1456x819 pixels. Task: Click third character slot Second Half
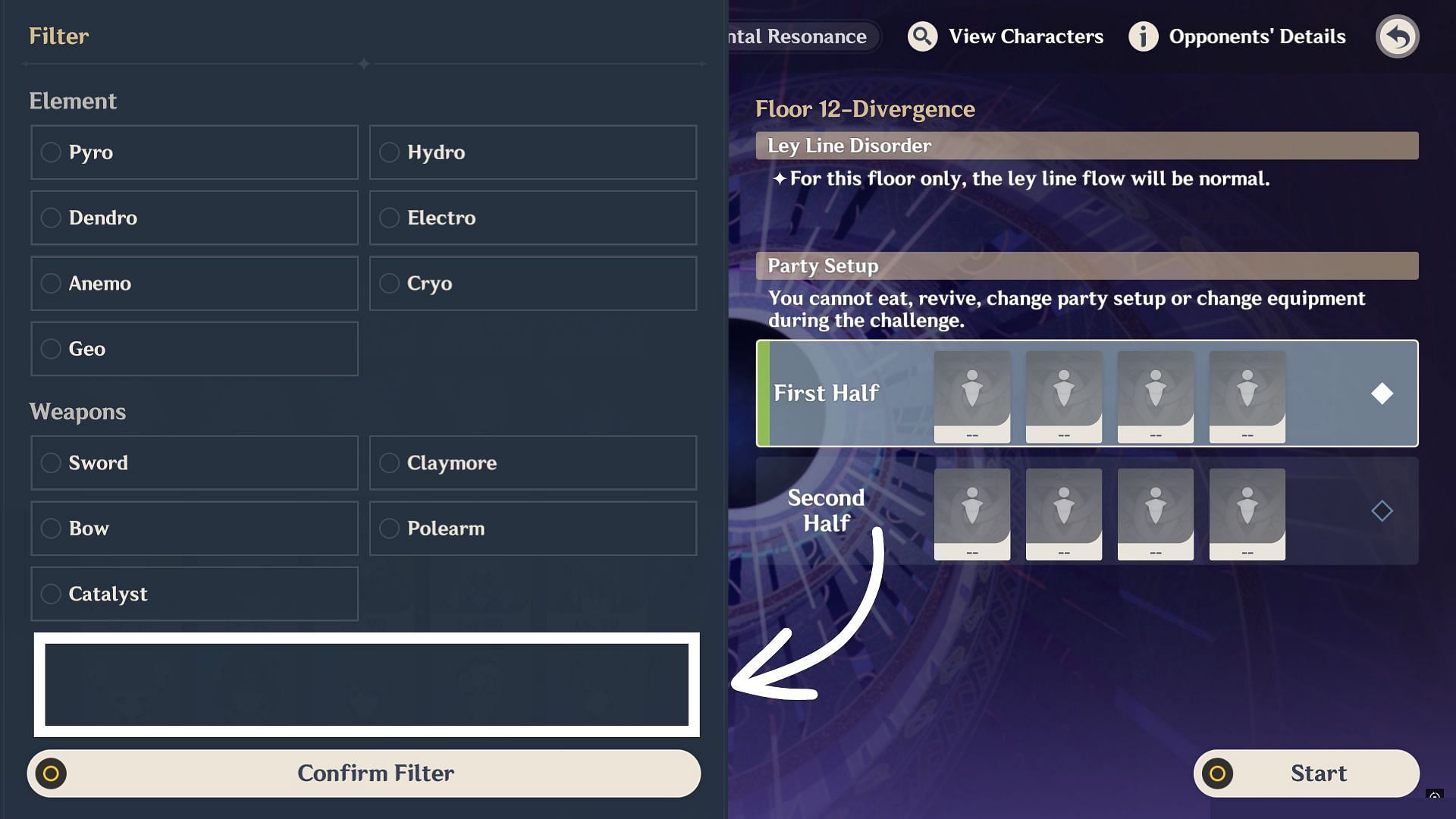tap(1155, 510)
